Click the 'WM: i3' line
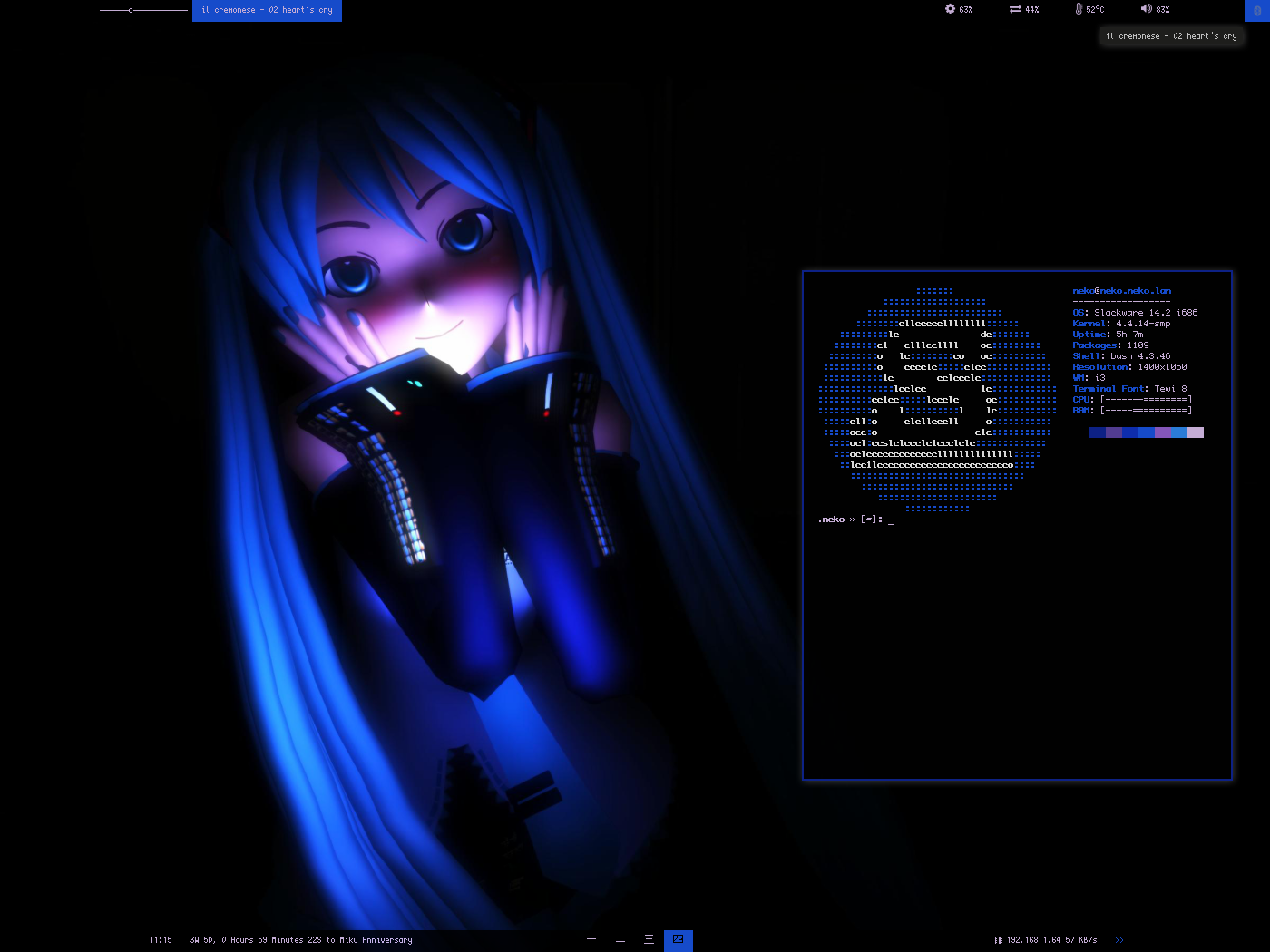This screenshot has width=1270, height=952. point(1089,378)
